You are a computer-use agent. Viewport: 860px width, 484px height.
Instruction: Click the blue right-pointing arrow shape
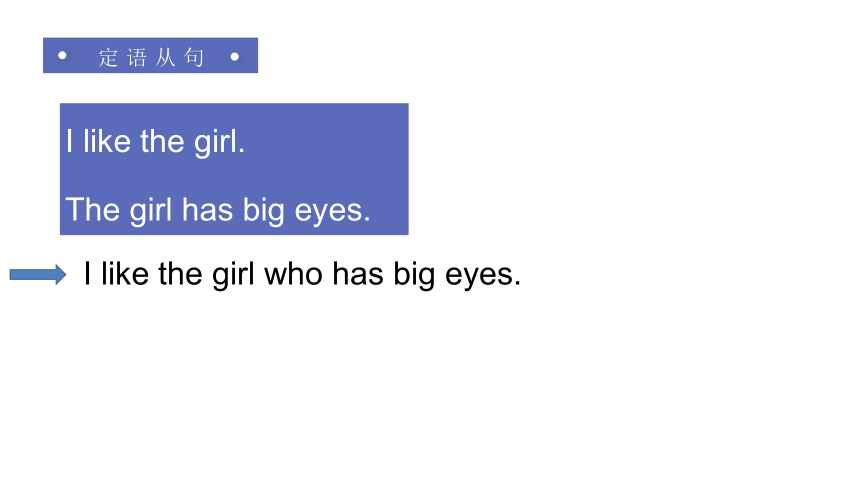(38, 274)
